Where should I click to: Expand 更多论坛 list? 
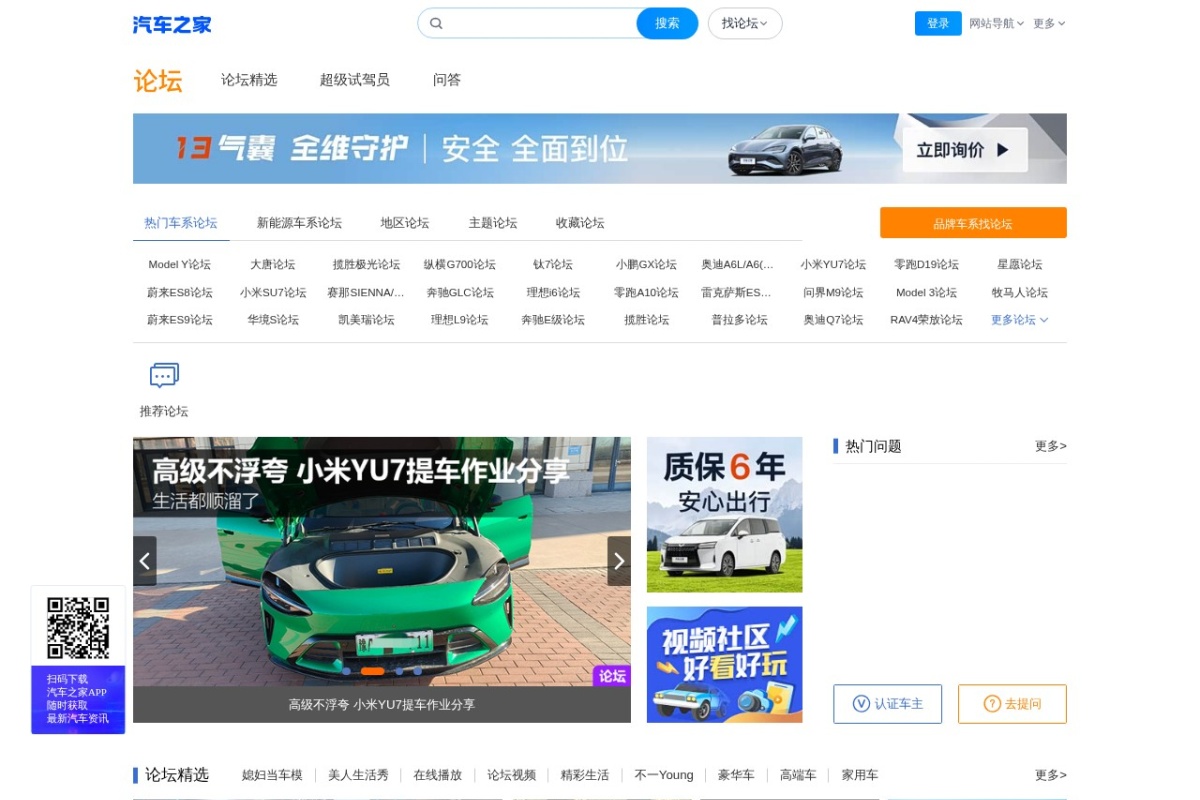pyautogui.click(x=1019, y=320)
